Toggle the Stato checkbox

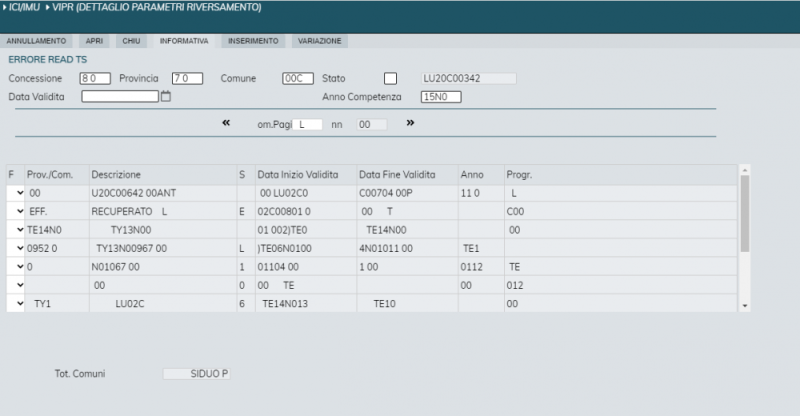(x=390, y=78)
